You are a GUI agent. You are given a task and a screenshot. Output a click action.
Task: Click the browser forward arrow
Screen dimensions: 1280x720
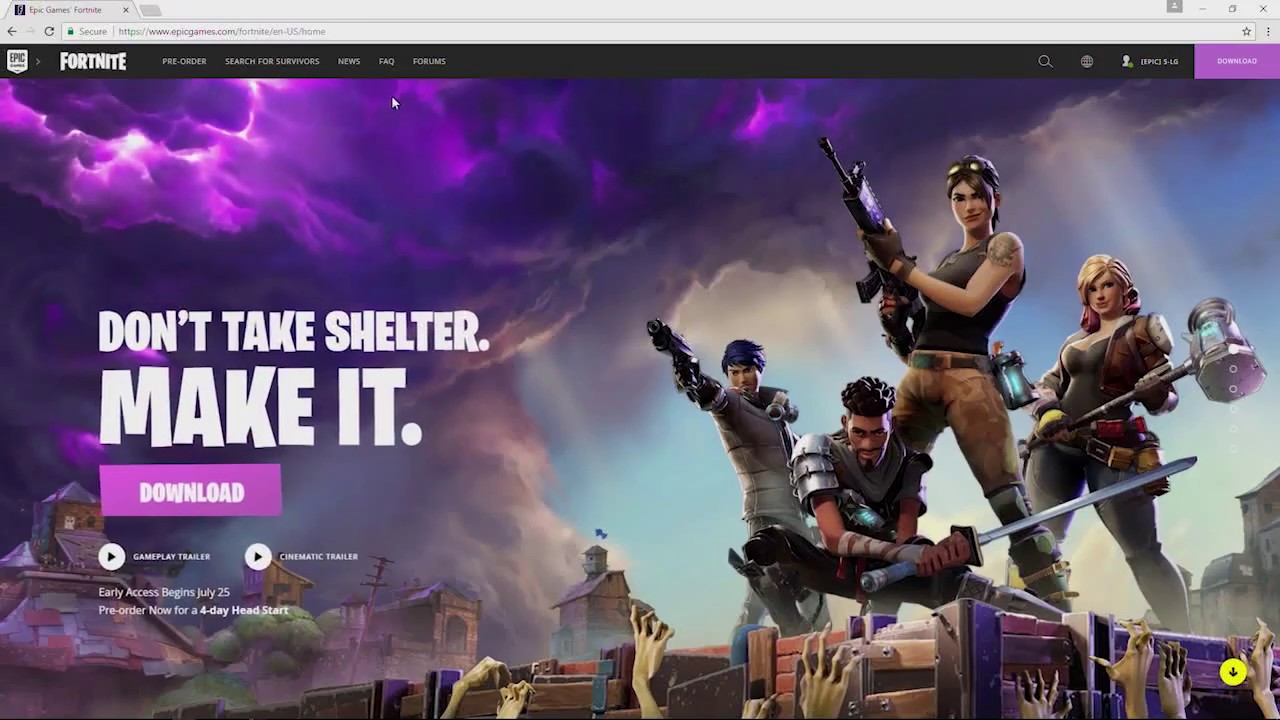30,31
